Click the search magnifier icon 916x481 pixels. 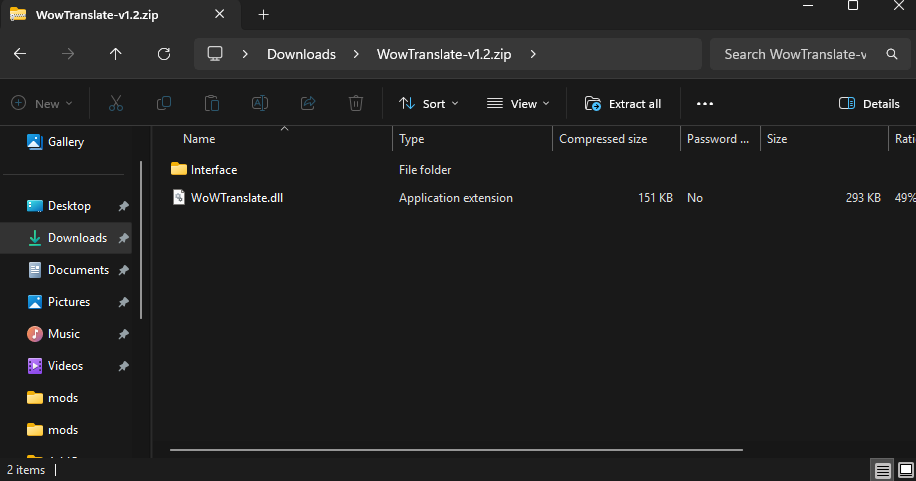pyautogui.click(x=891, y=54)
